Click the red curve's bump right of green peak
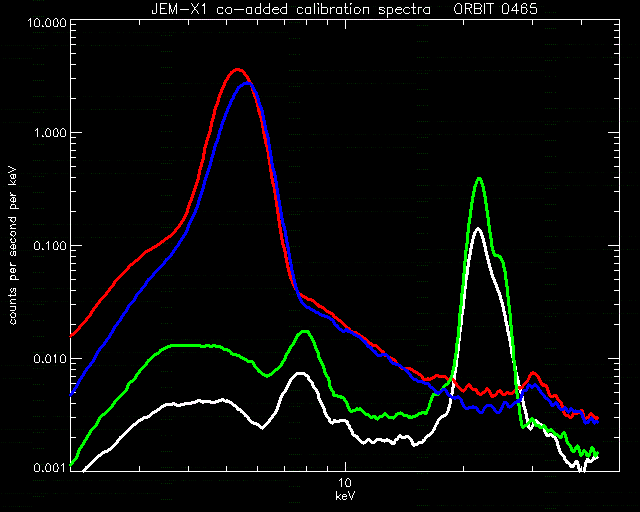Screen dimensions: 640x512 (x=533, y=373)
